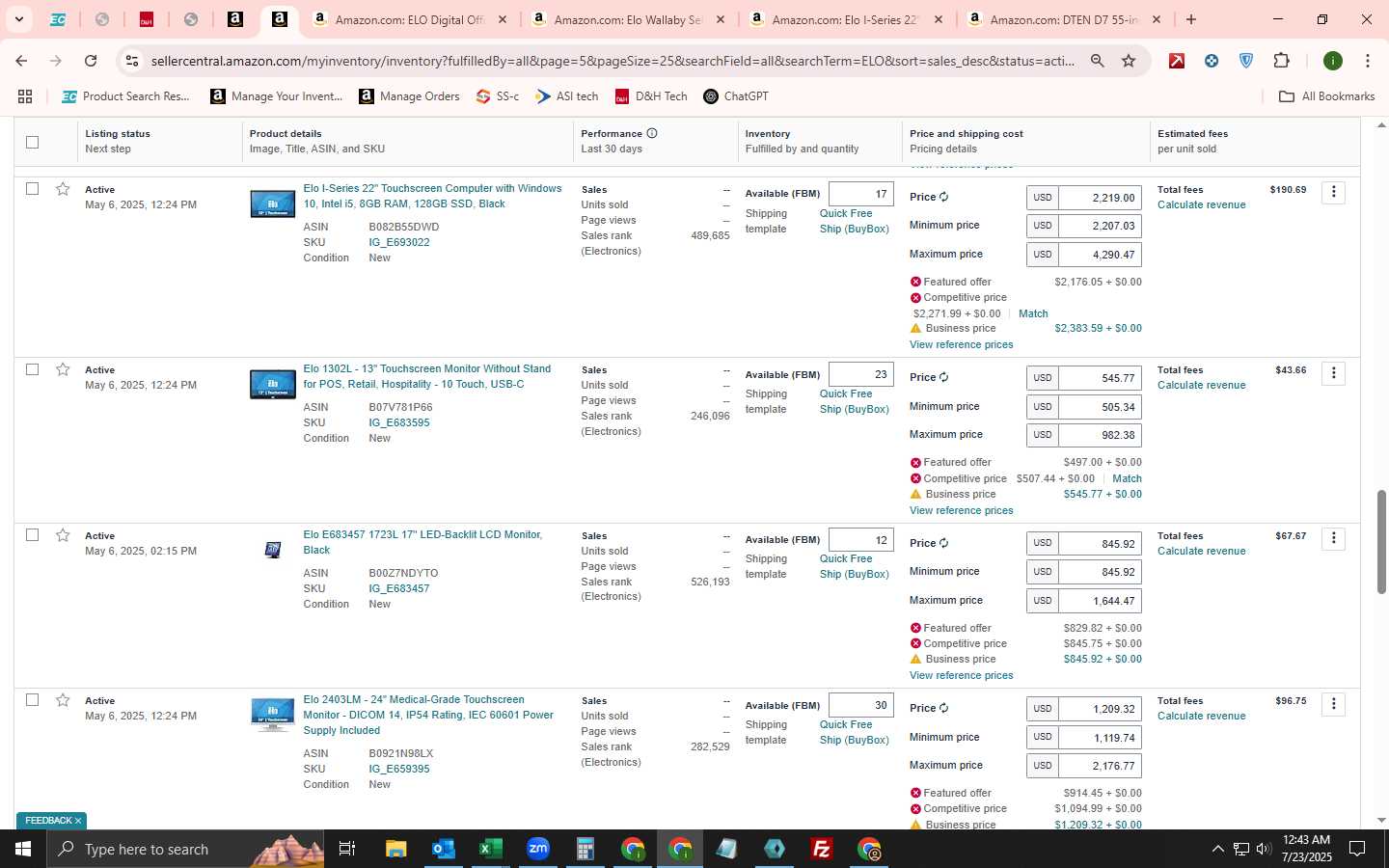Open FileZilla from the taskbar
This screenshot has width=1389, height=868.
click(822, 849)
